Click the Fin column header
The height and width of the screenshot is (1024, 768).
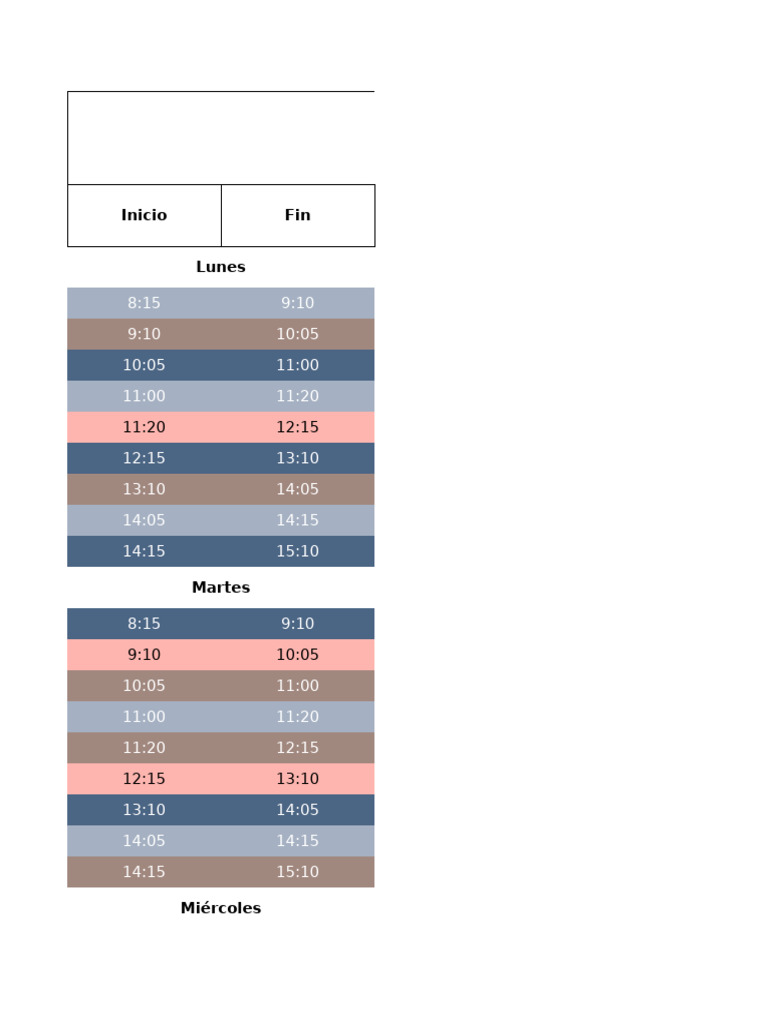tap(297, 215)
